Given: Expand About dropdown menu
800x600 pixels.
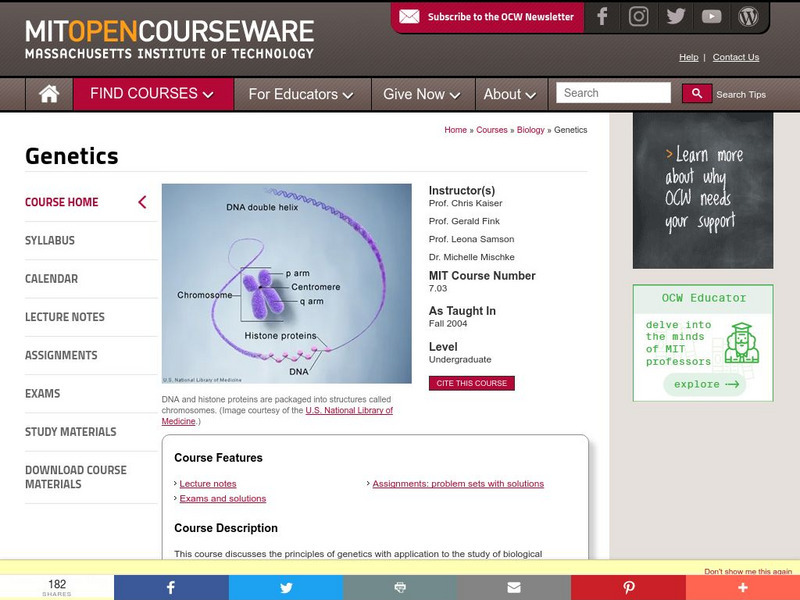Looking at the screenshot, I should (x=510, y=94).
